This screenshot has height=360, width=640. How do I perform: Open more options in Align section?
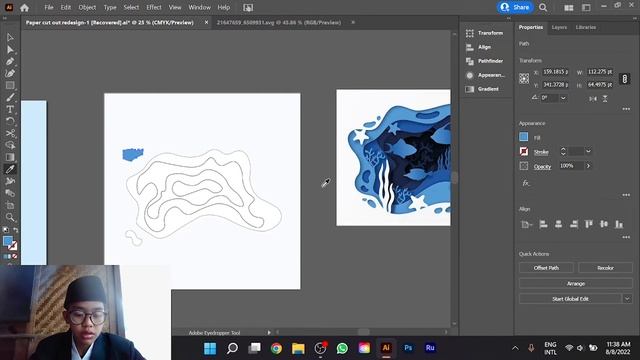626,237
